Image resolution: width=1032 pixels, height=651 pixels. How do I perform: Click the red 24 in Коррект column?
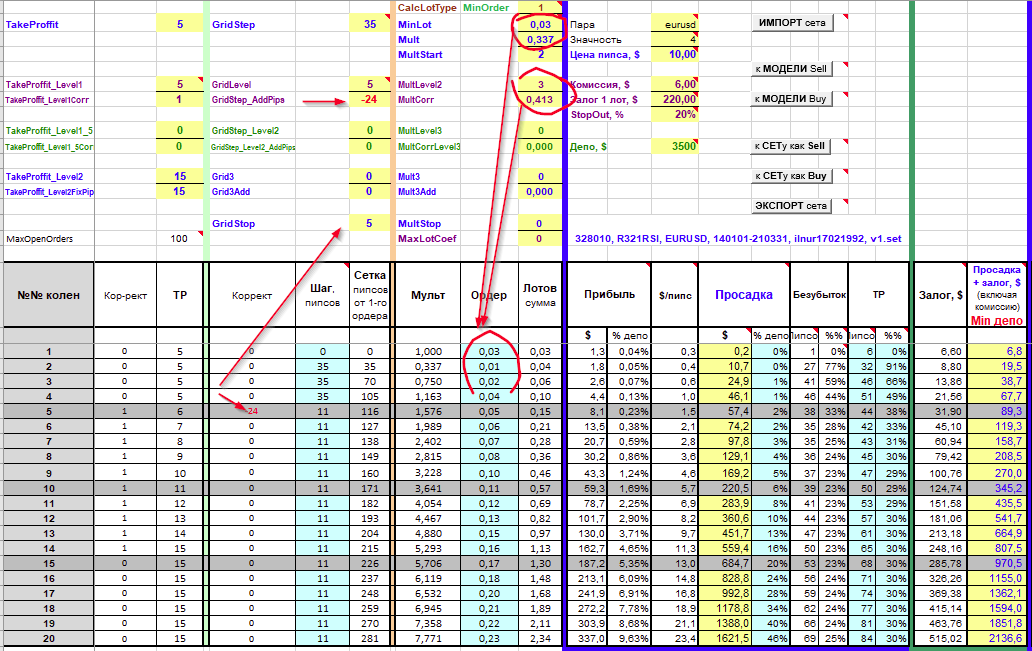click(252, 411)
